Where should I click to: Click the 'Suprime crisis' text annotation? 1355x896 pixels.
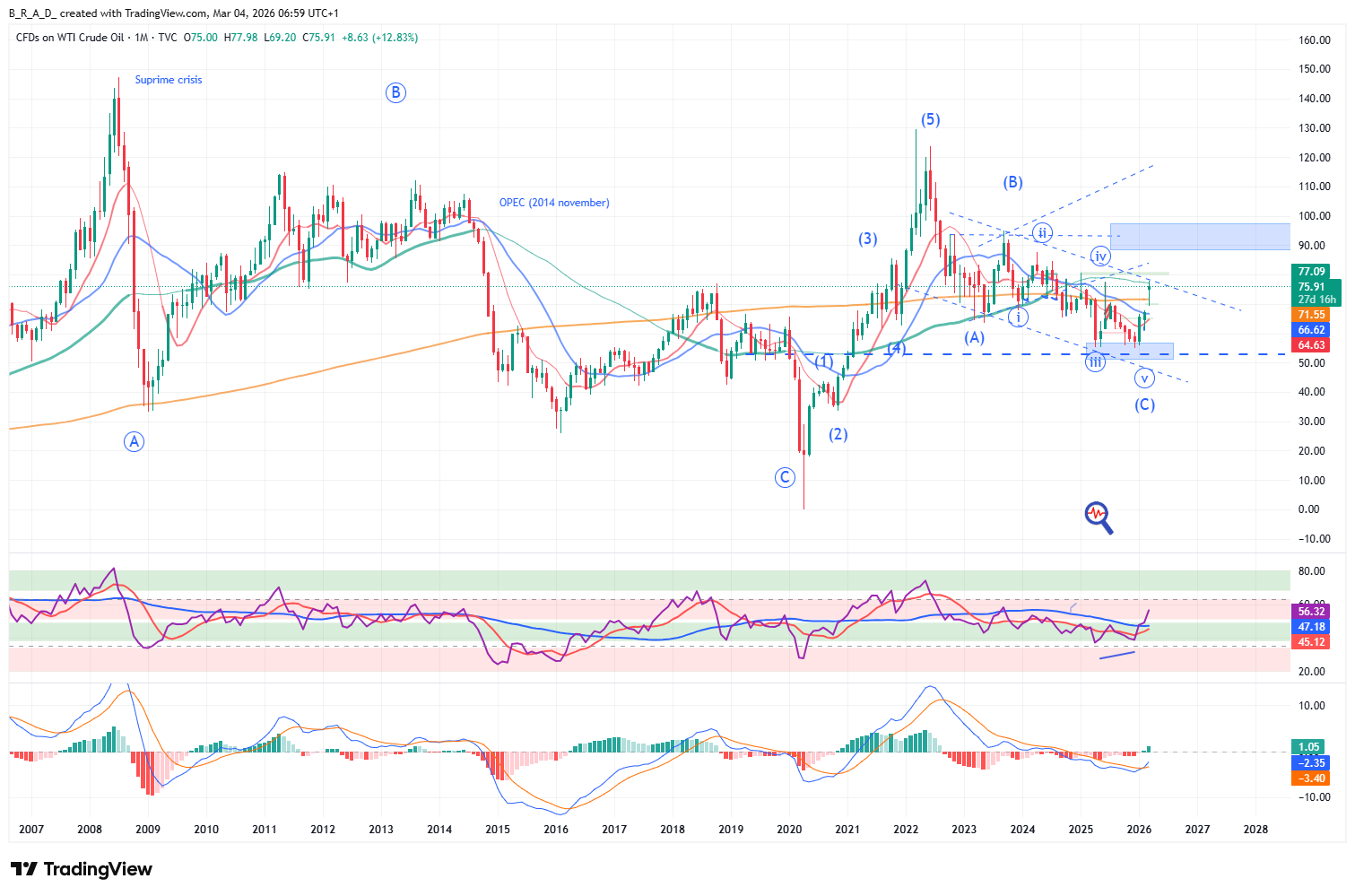(x=169, y=80)
